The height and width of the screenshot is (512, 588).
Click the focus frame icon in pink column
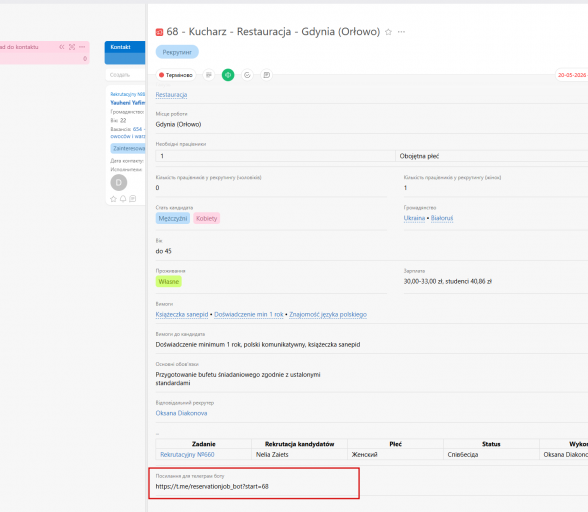(x=72, y=47)
